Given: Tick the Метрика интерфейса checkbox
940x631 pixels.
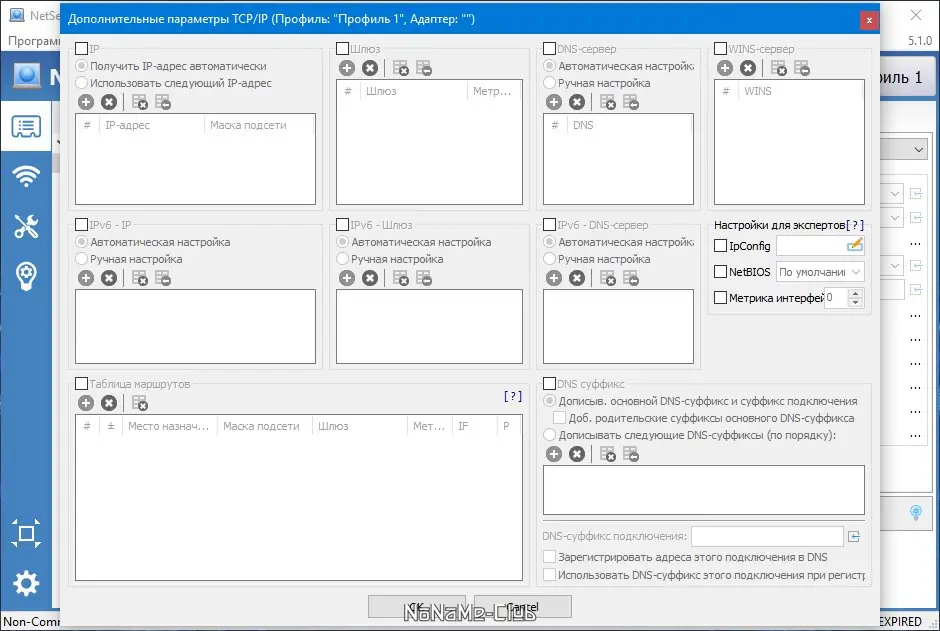Looking at the screenshot, I should [x=721, y=298].
